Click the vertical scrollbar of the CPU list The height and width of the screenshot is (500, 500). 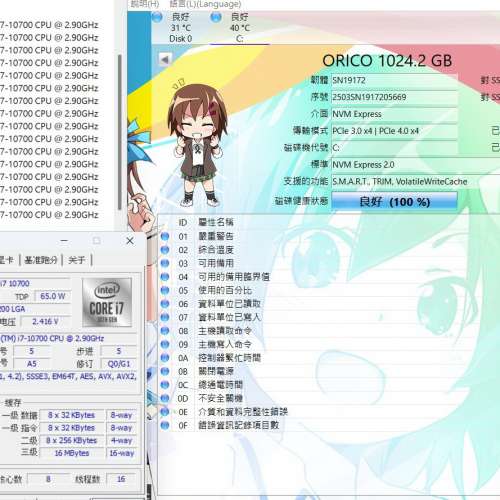pos(119,132)
